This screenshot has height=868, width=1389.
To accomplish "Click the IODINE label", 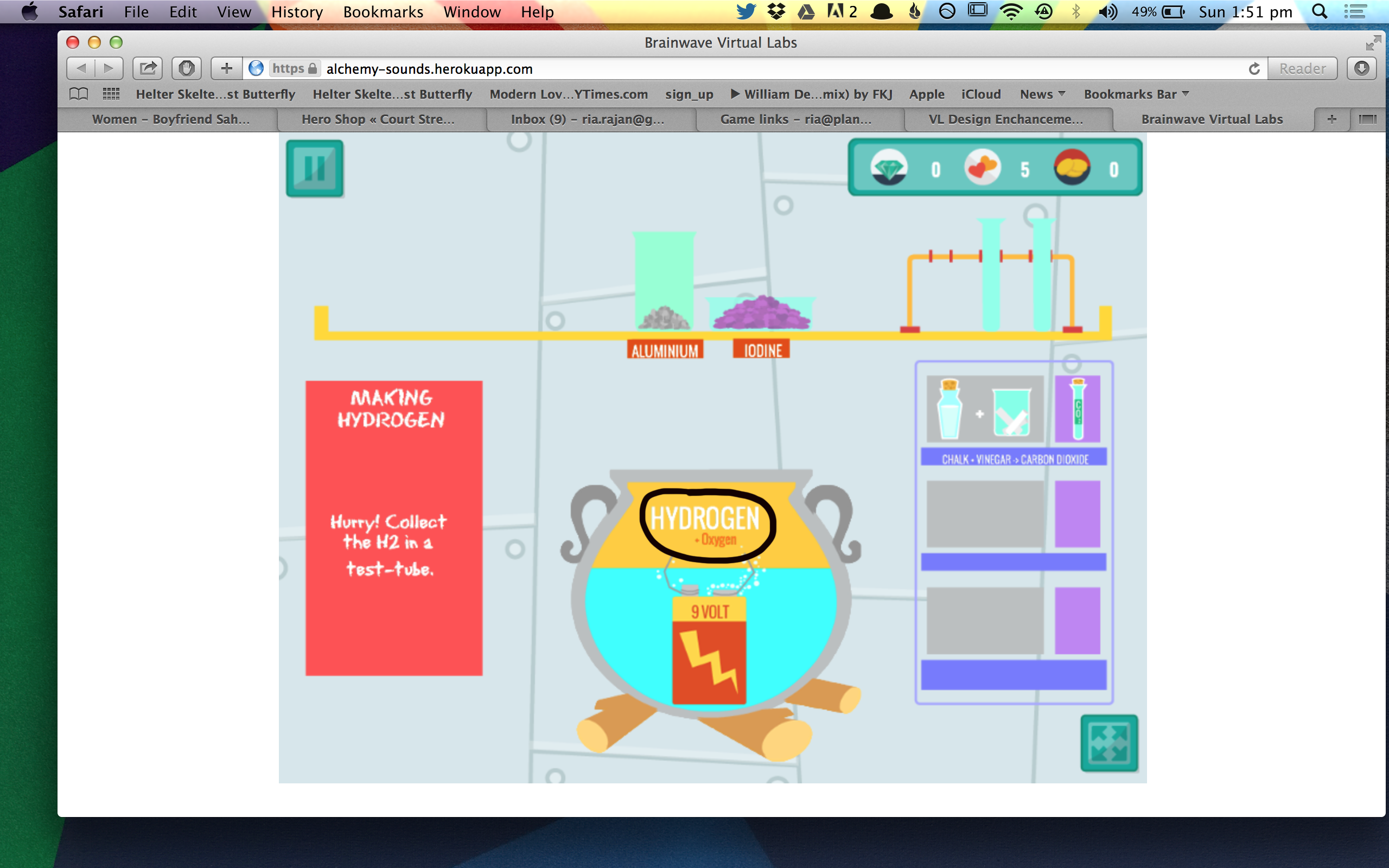I will point(762,349).
